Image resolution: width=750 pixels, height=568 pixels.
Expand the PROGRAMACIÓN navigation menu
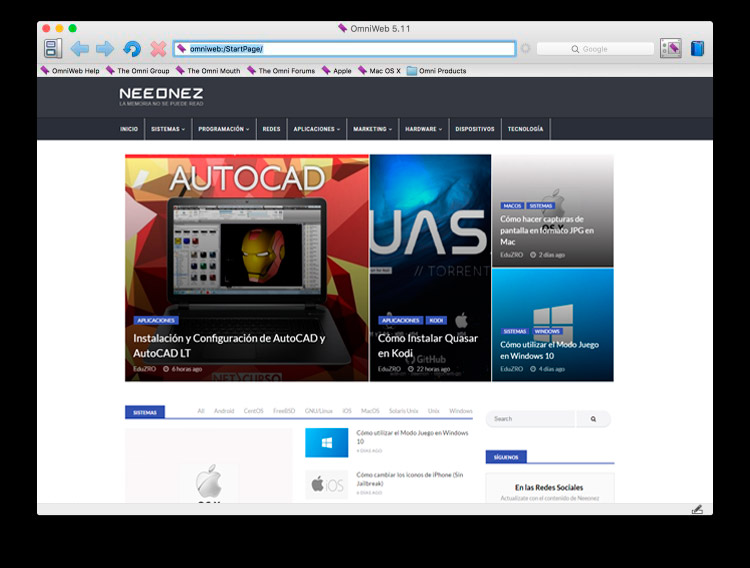[224, 129]
